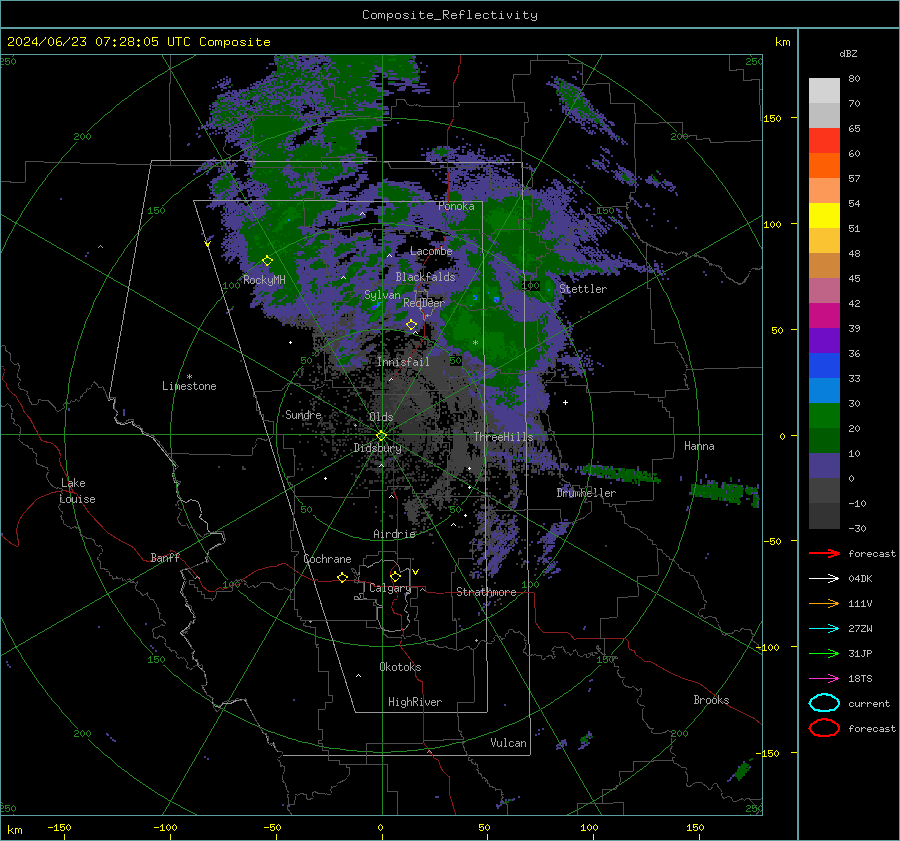Screen dimensions: 900x841
Task: Click the RockyMH label
Action: [264, 280]
